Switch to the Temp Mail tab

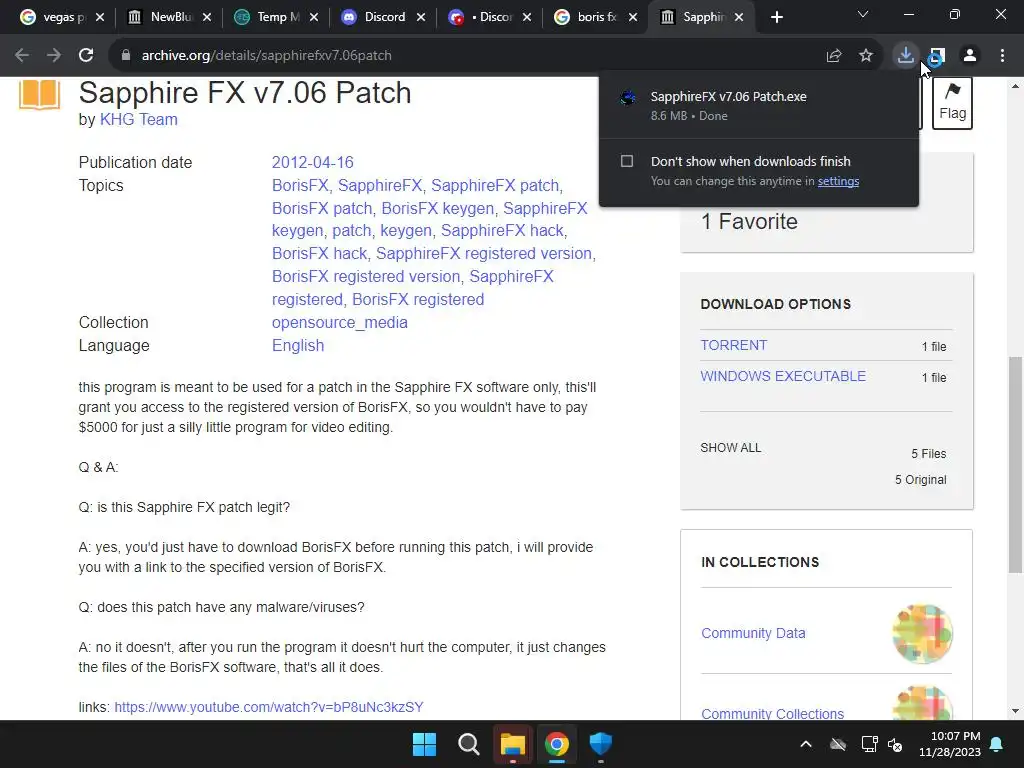(268, 17)
